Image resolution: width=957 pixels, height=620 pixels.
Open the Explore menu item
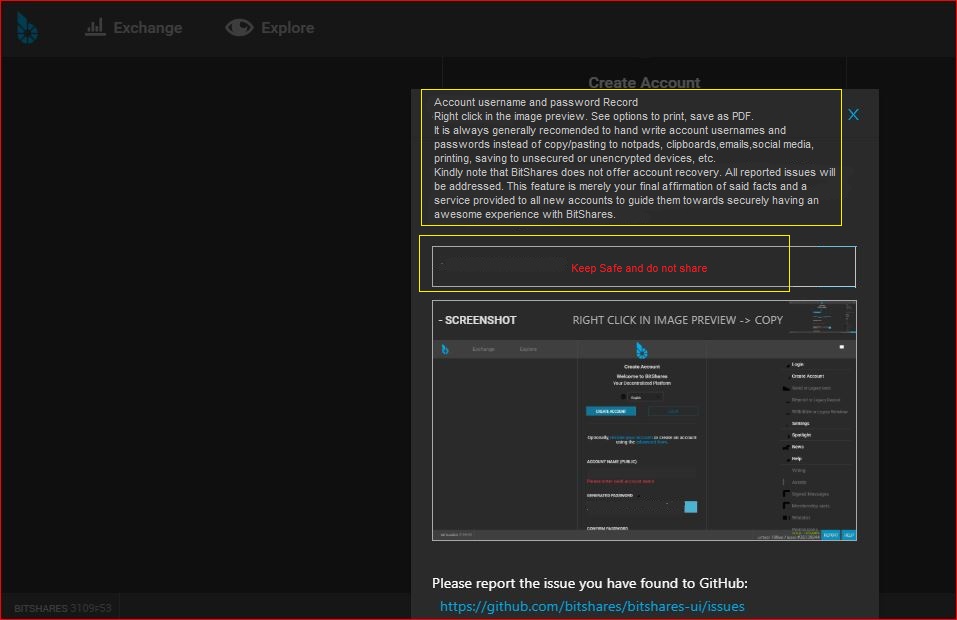(x=270, y=27)
